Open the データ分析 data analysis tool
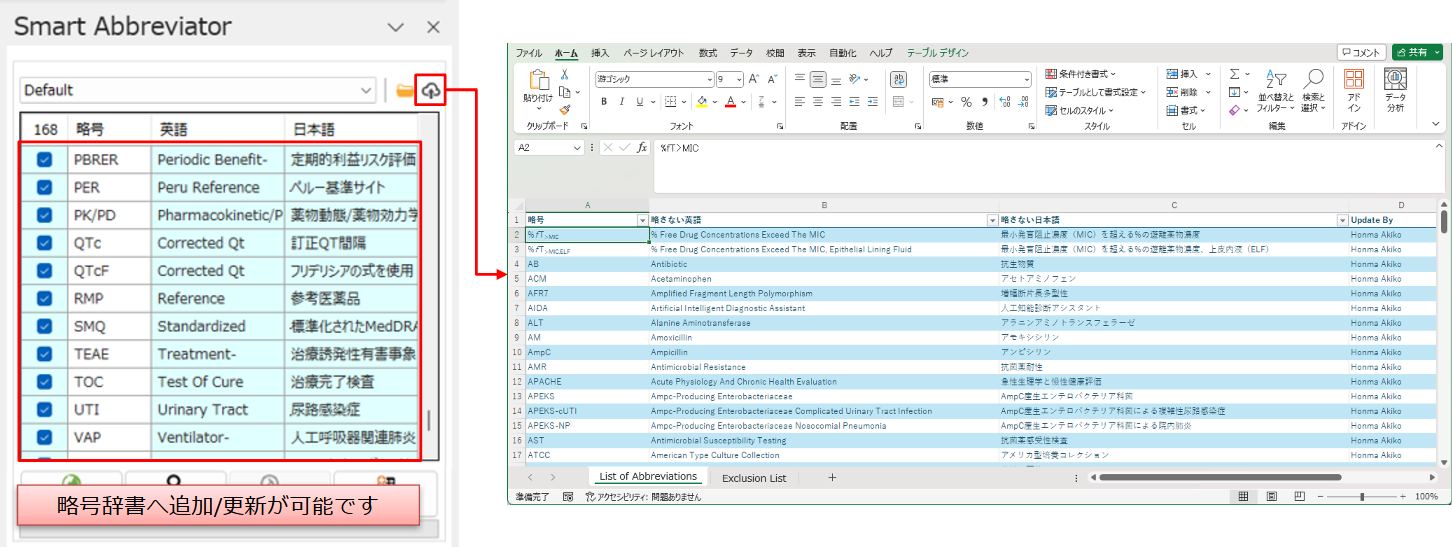This screenshot has height=547, width=1452. tap(1395, 90)
